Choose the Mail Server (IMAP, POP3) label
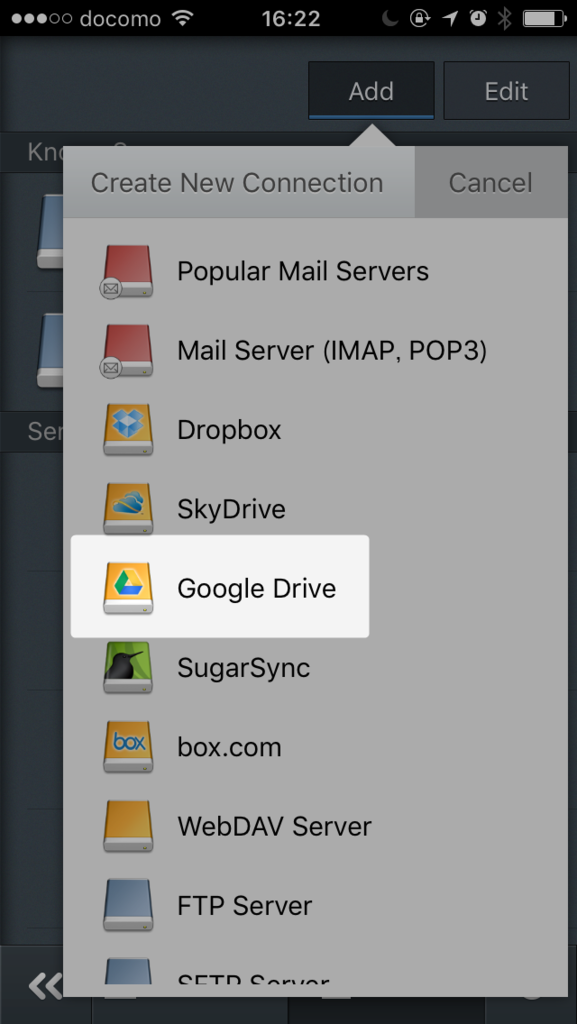Viewport: 577px width, 1024px height. (332, 351)
